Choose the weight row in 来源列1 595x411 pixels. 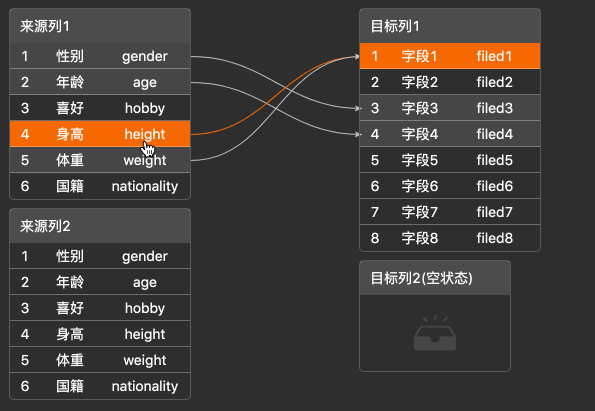(x=100, y=160)
